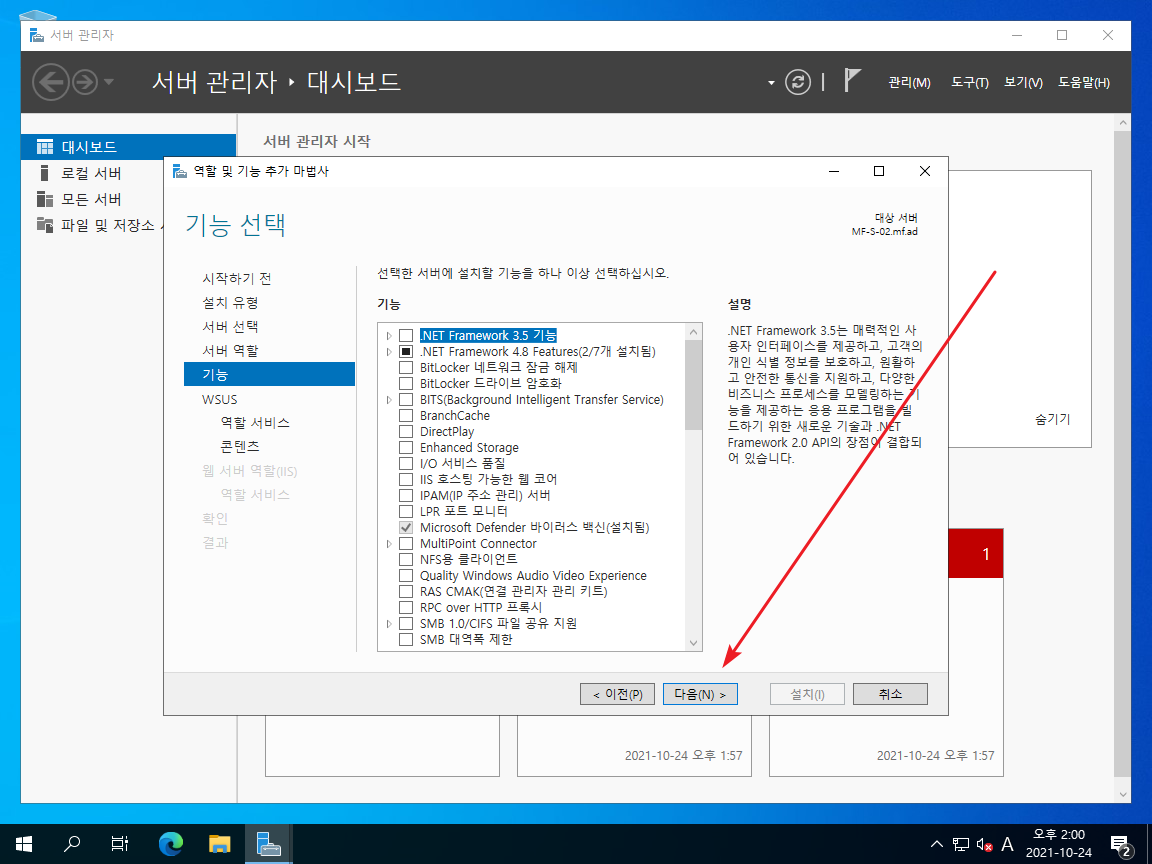Open the navigation history dropdown arrow
The image size is (1152, 864).
[109, 82]
